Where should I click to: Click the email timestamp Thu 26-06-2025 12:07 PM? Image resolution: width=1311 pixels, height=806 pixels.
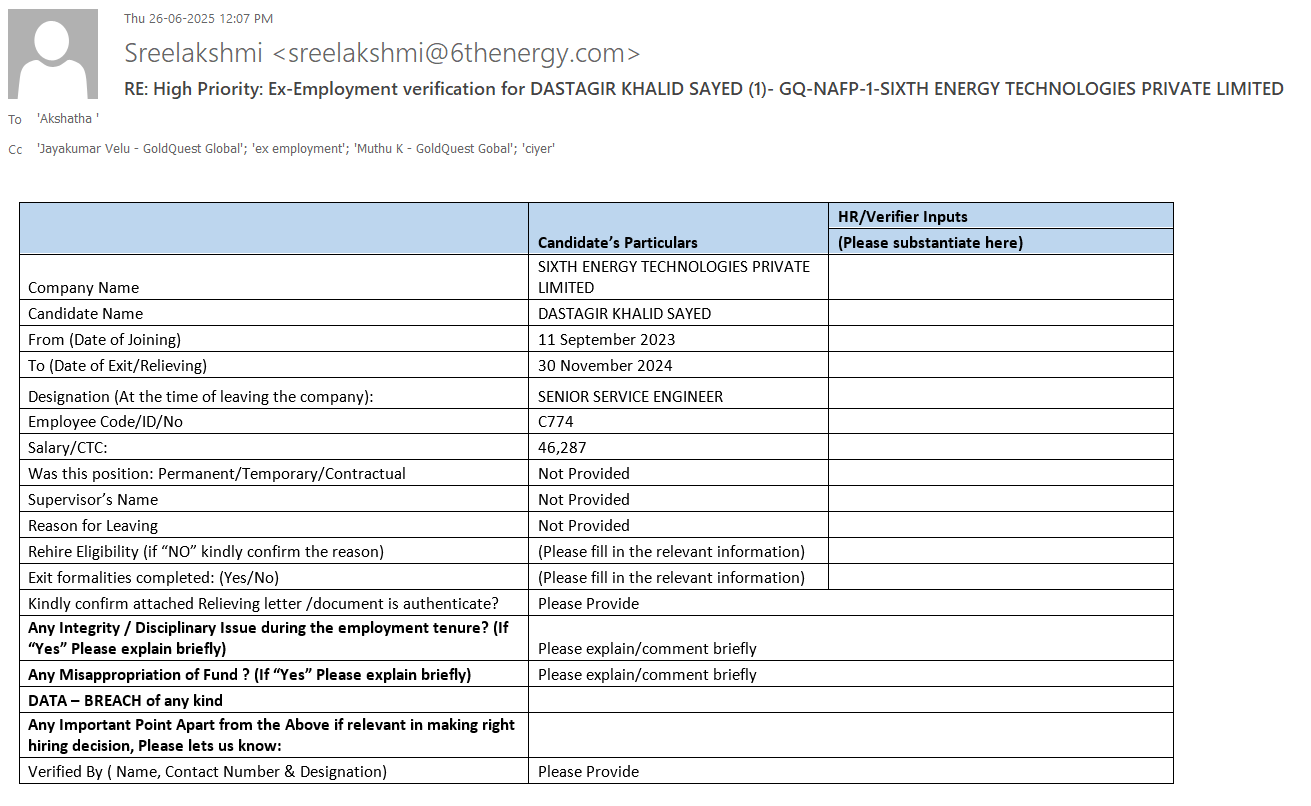click(198, 18)
